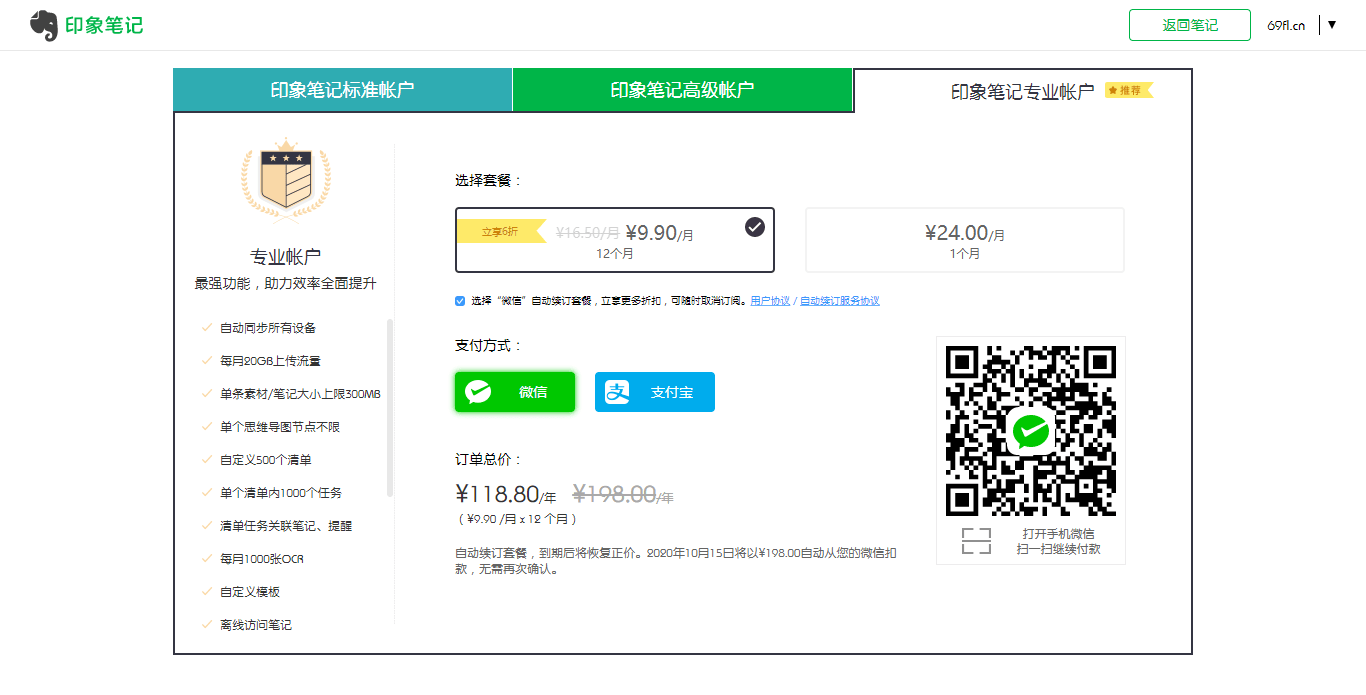Open the 自动续订服务协议 link
The width and height of the screenshot is (1366, 695).
[x=840, y=301]
